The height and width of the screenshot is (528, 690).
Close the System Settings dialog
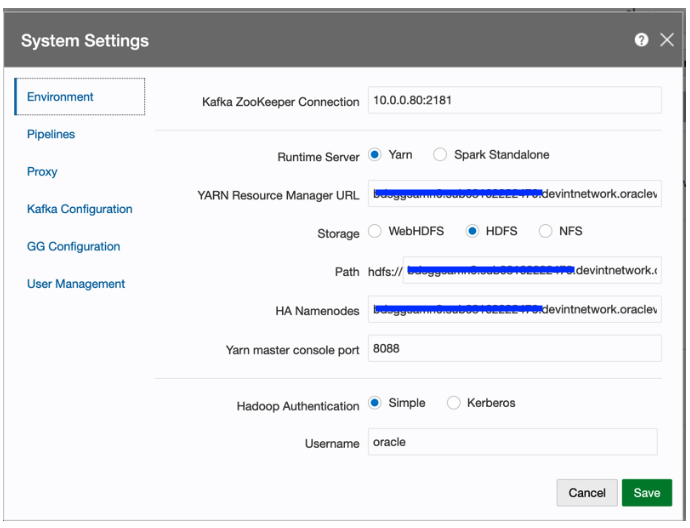point(667,40)
